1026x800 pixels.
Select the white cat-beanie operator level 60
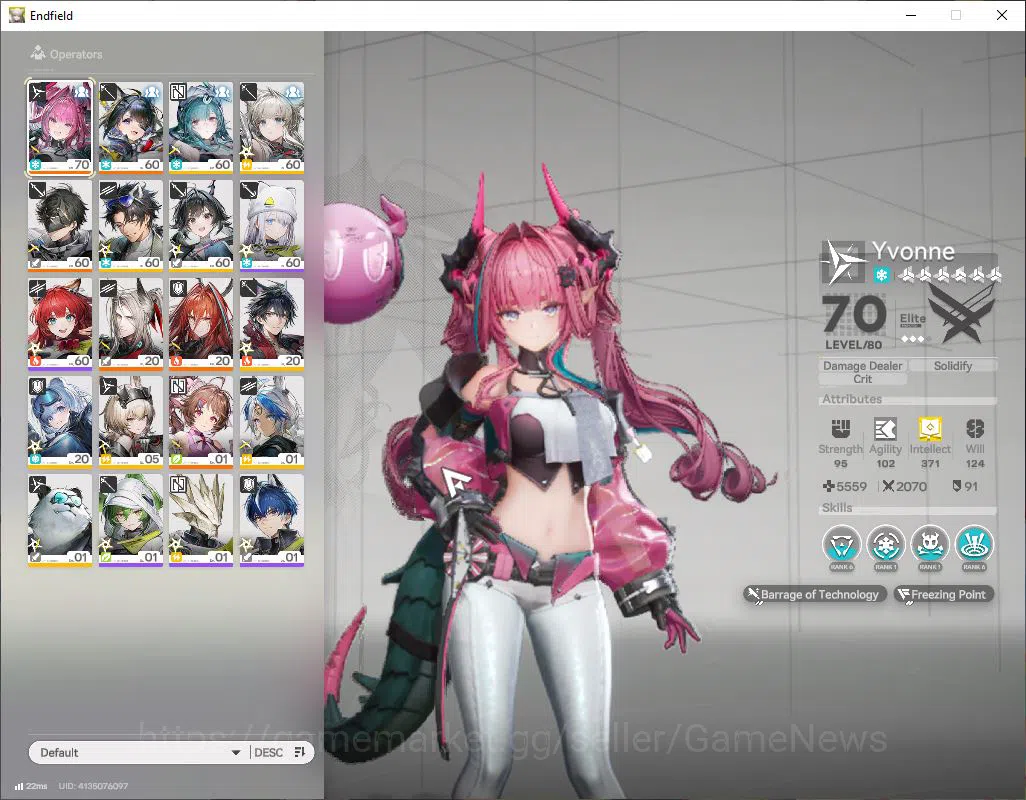point(272,226)
